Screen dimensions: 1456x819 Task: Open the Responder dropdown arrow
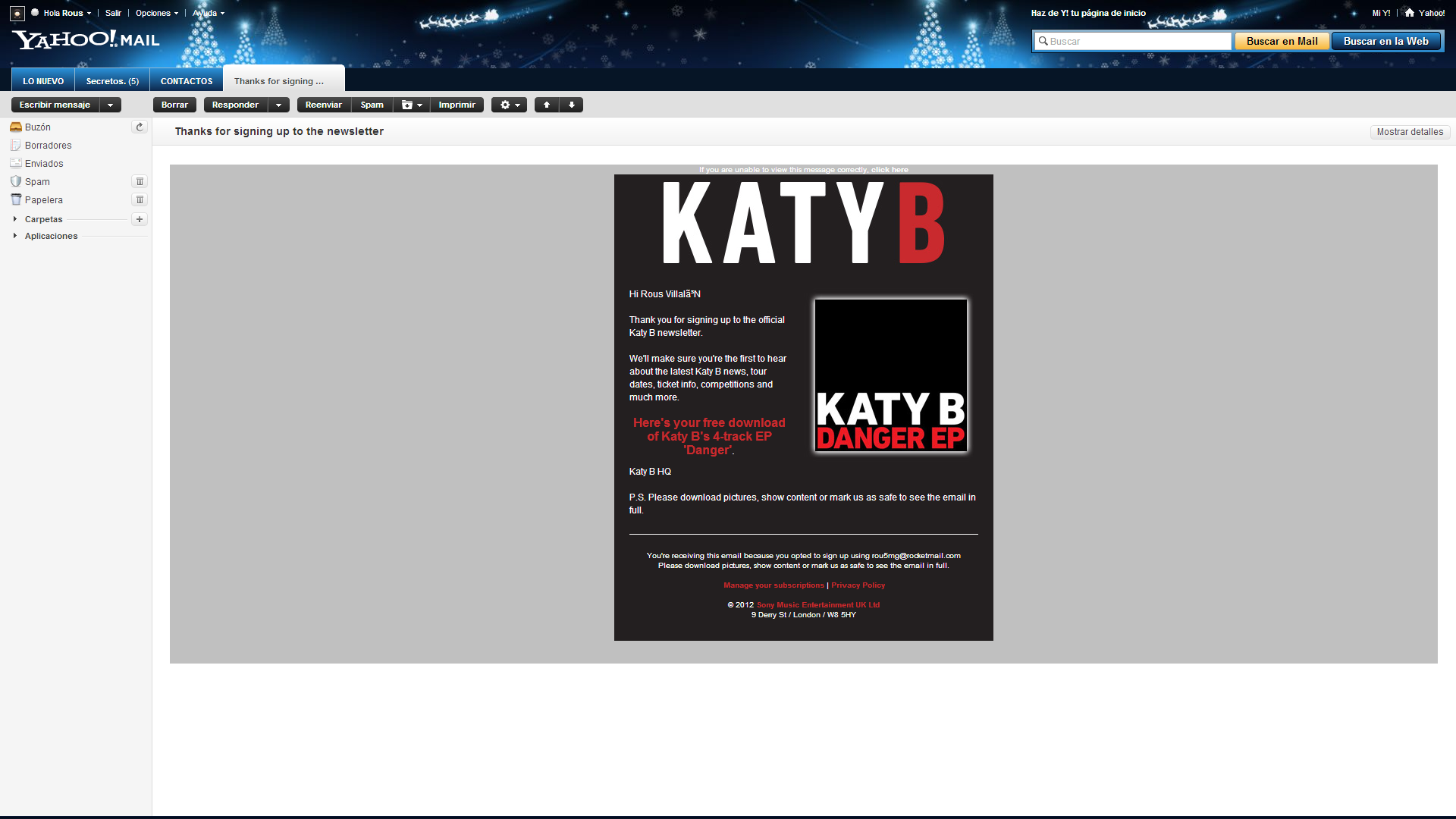(278, 105)
